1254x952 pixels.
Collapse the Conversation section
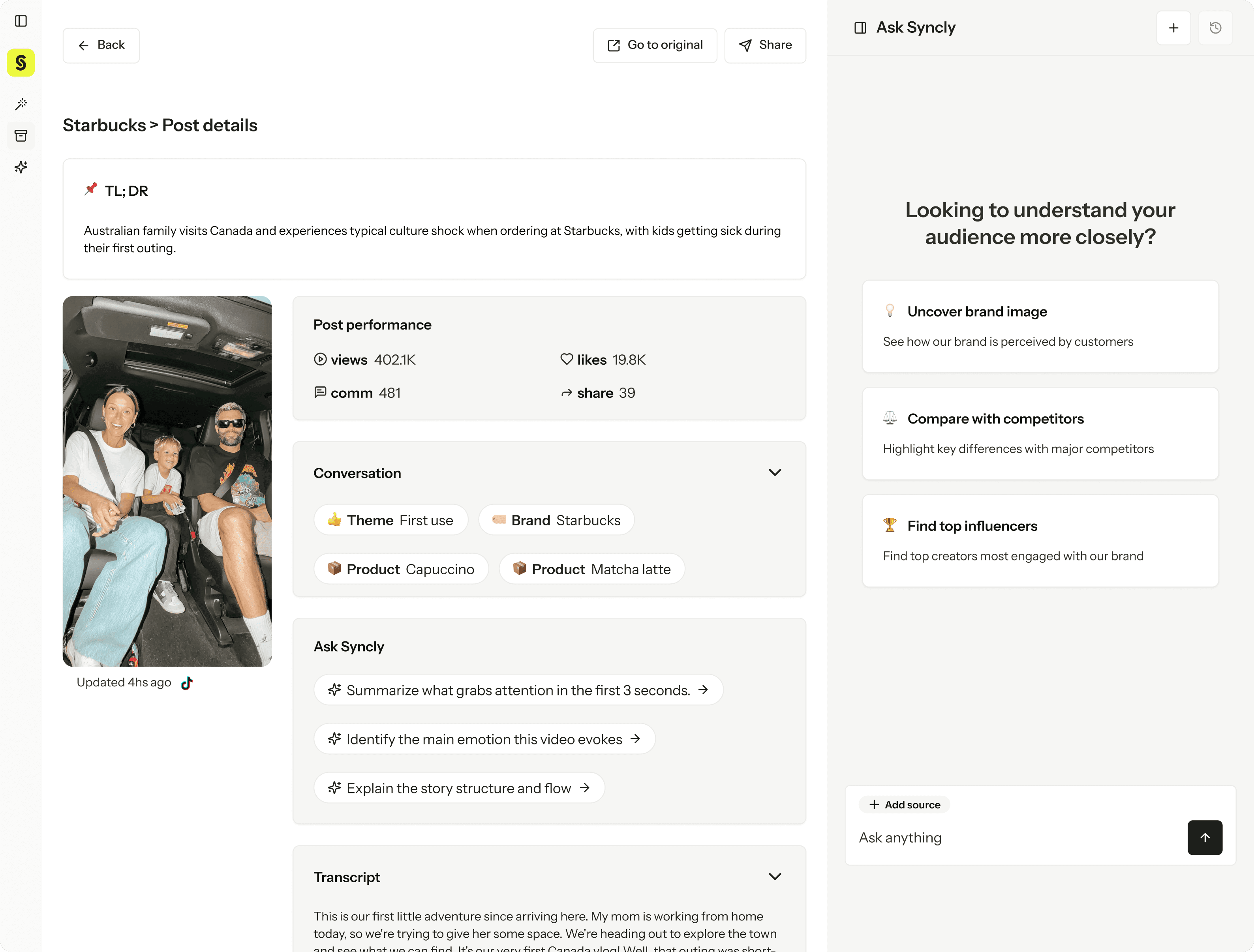775,472
